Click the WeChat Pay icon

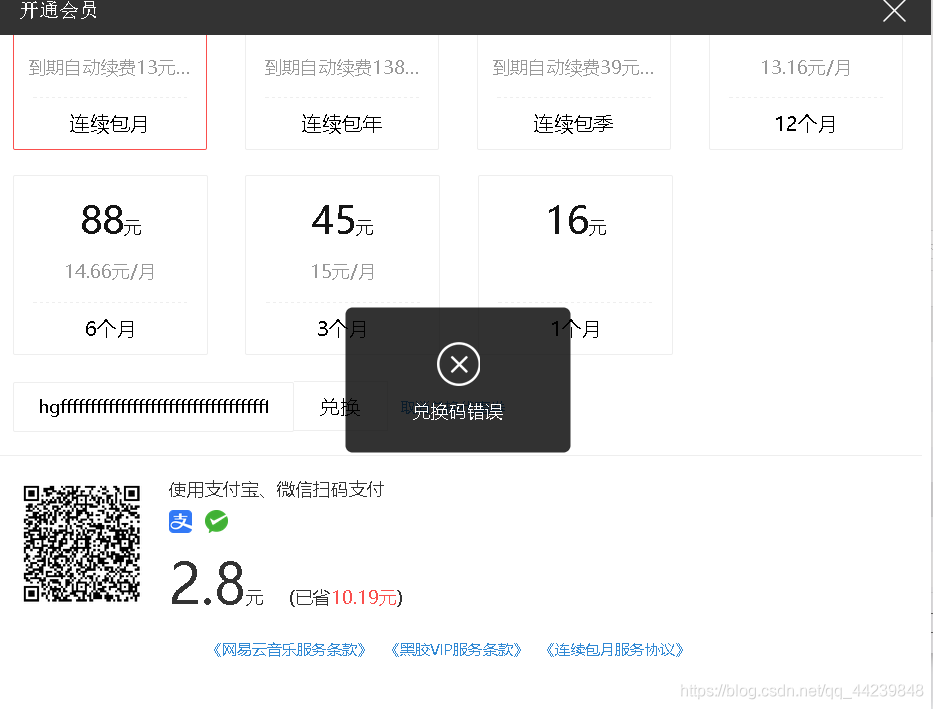217,522
